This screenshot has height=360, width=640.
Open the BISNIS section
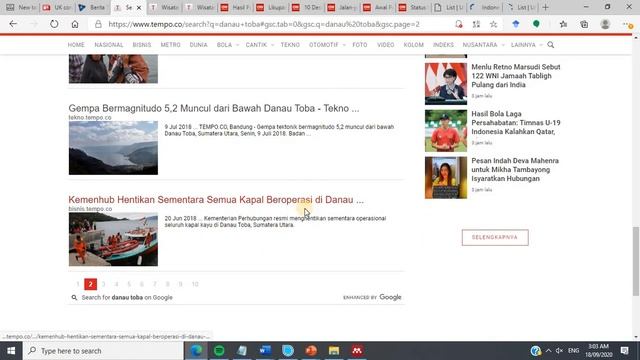(142, 45)
